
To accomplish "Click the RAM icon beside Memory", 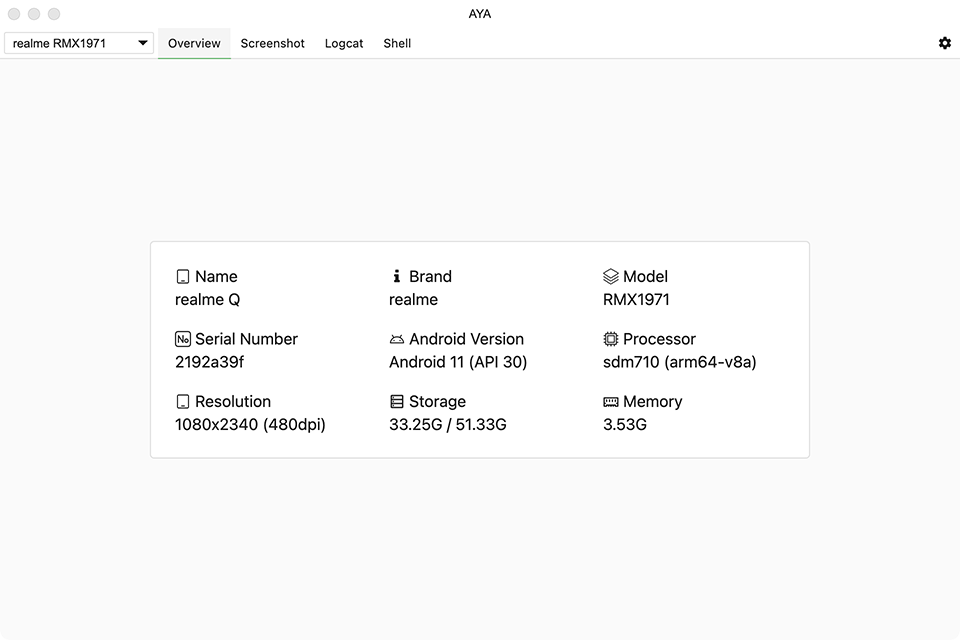I will click(x=610, y=402).
